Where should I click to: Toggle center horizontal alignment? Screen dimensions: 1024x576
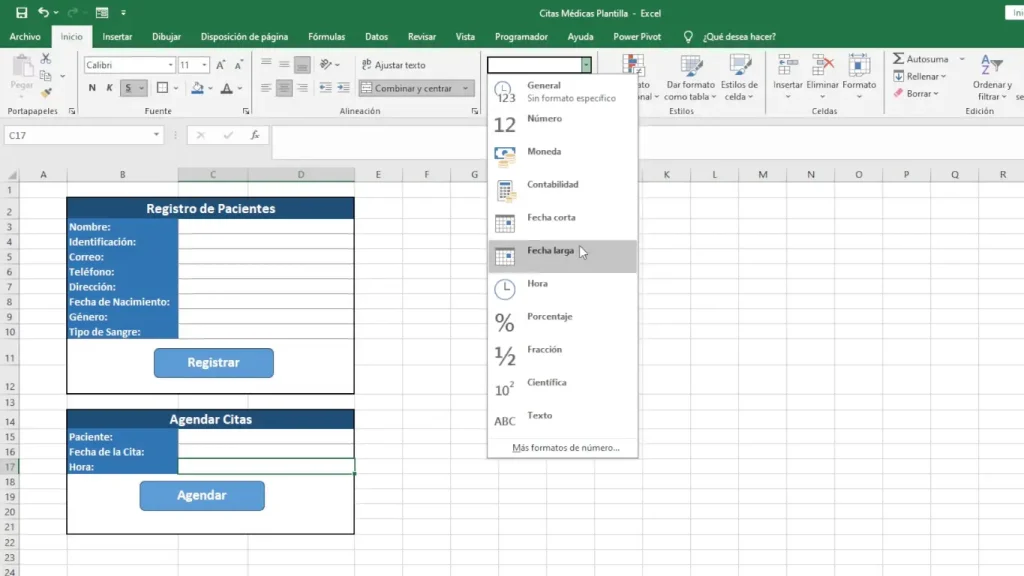coord(284,88)
